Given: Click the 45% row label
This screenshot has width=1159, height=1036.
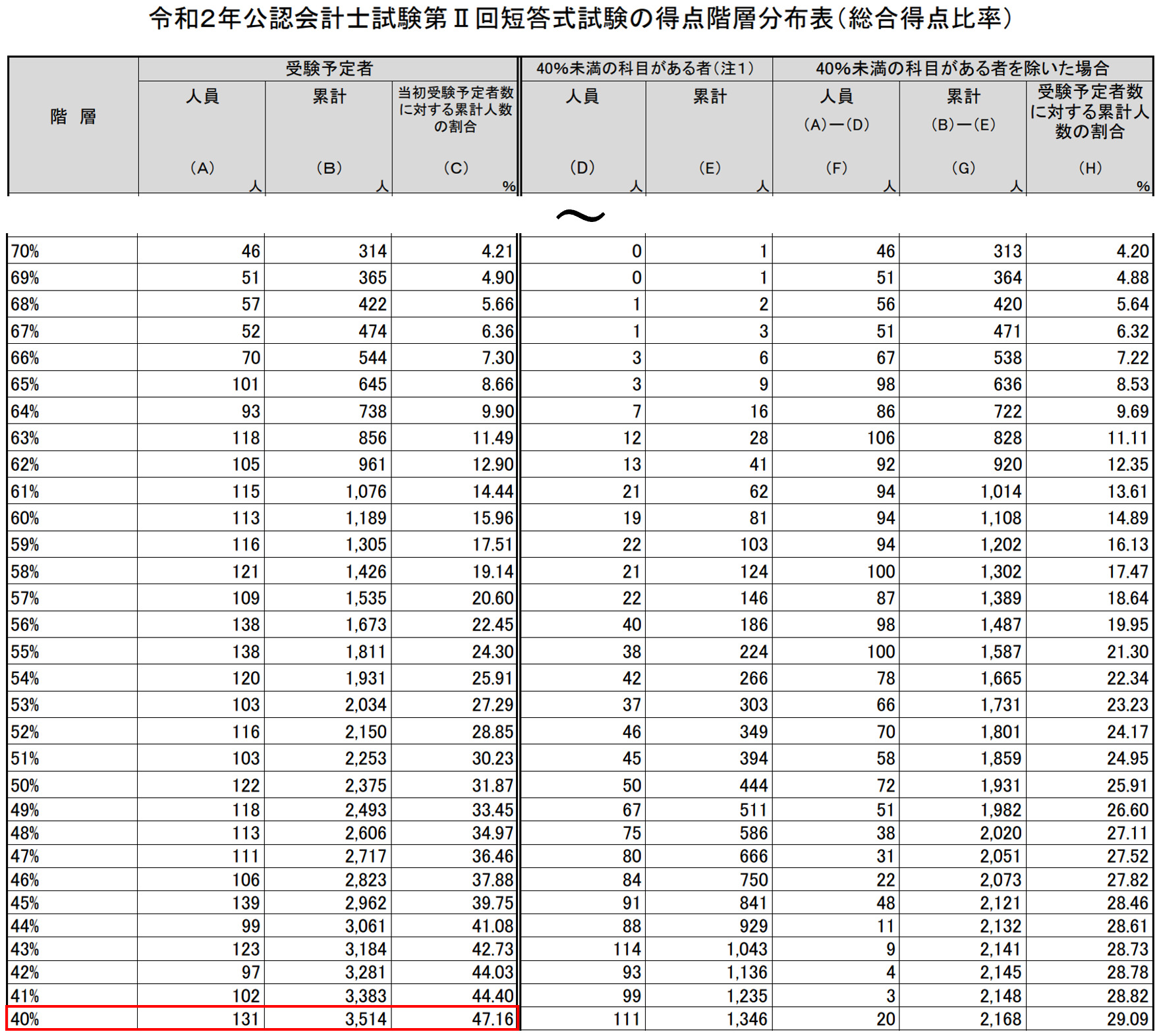Looking at the screenshot, I should (25, 903).
